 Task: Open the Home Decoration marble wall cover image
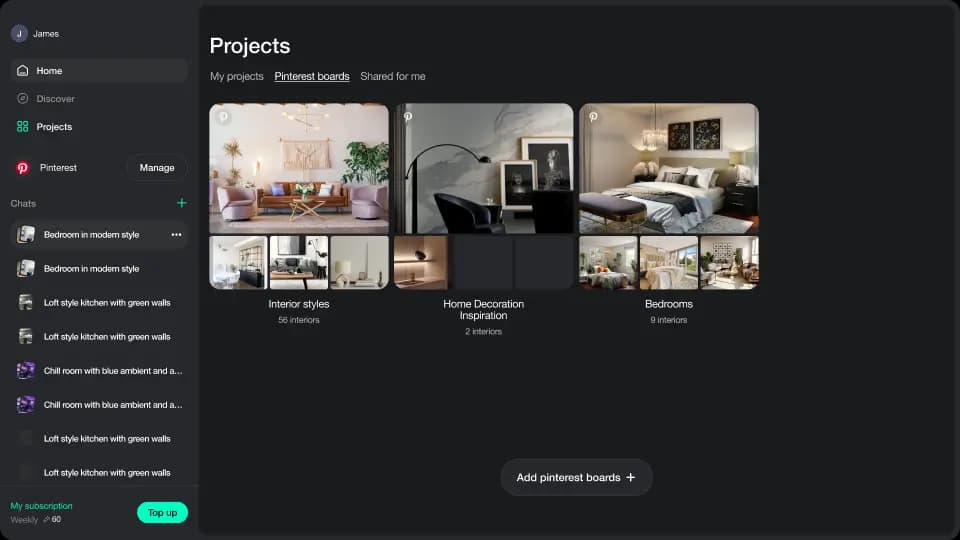[484, 168]
